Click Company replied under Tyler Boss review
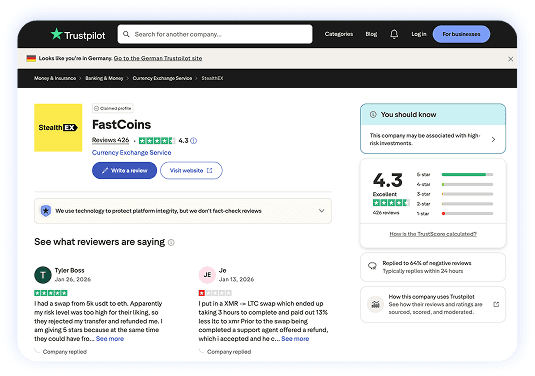This screenshot has width=535, height=376. [x=64, y=352]
